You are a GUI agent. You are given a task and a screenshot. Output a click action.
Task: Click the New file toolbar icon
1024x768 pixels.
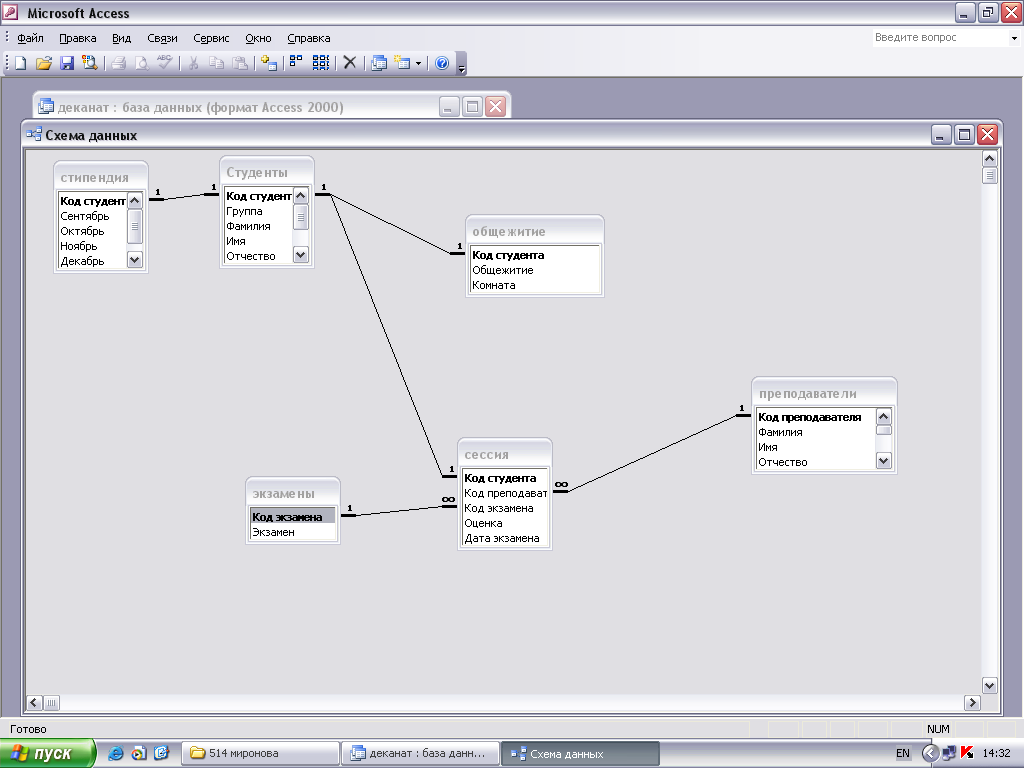tap(21, 63)
